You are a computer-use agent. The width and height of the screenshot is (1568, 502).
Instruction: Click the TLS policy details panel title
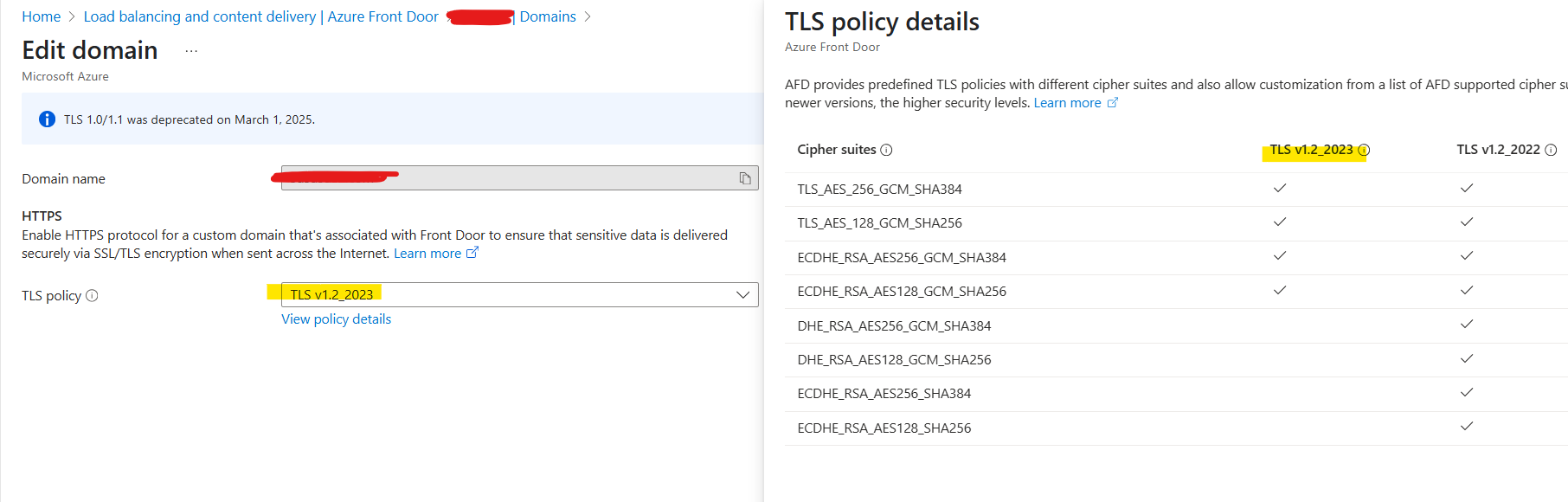[882, 22]
